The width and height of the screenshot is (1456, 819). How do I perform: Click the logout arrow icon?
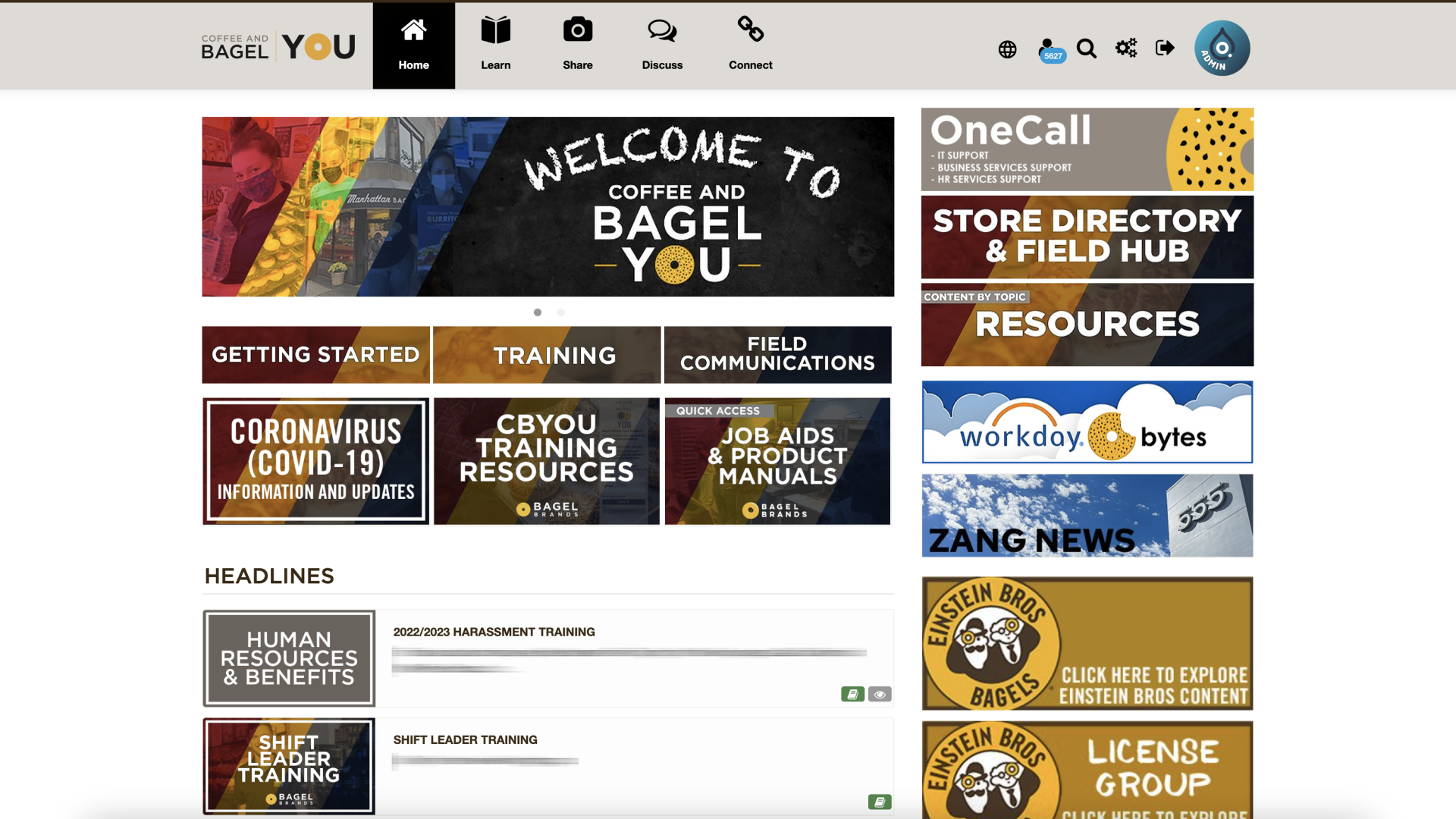tap(1165, 48)
